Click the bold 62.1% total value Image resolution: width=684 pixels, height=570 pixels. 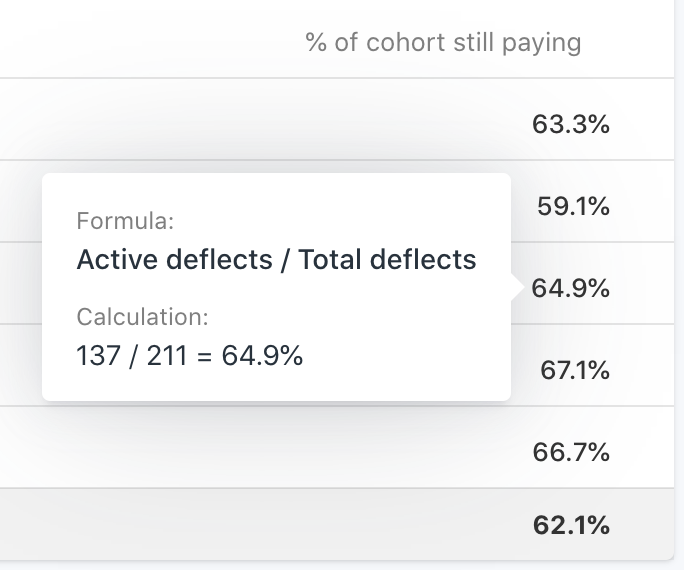[571, 526]
